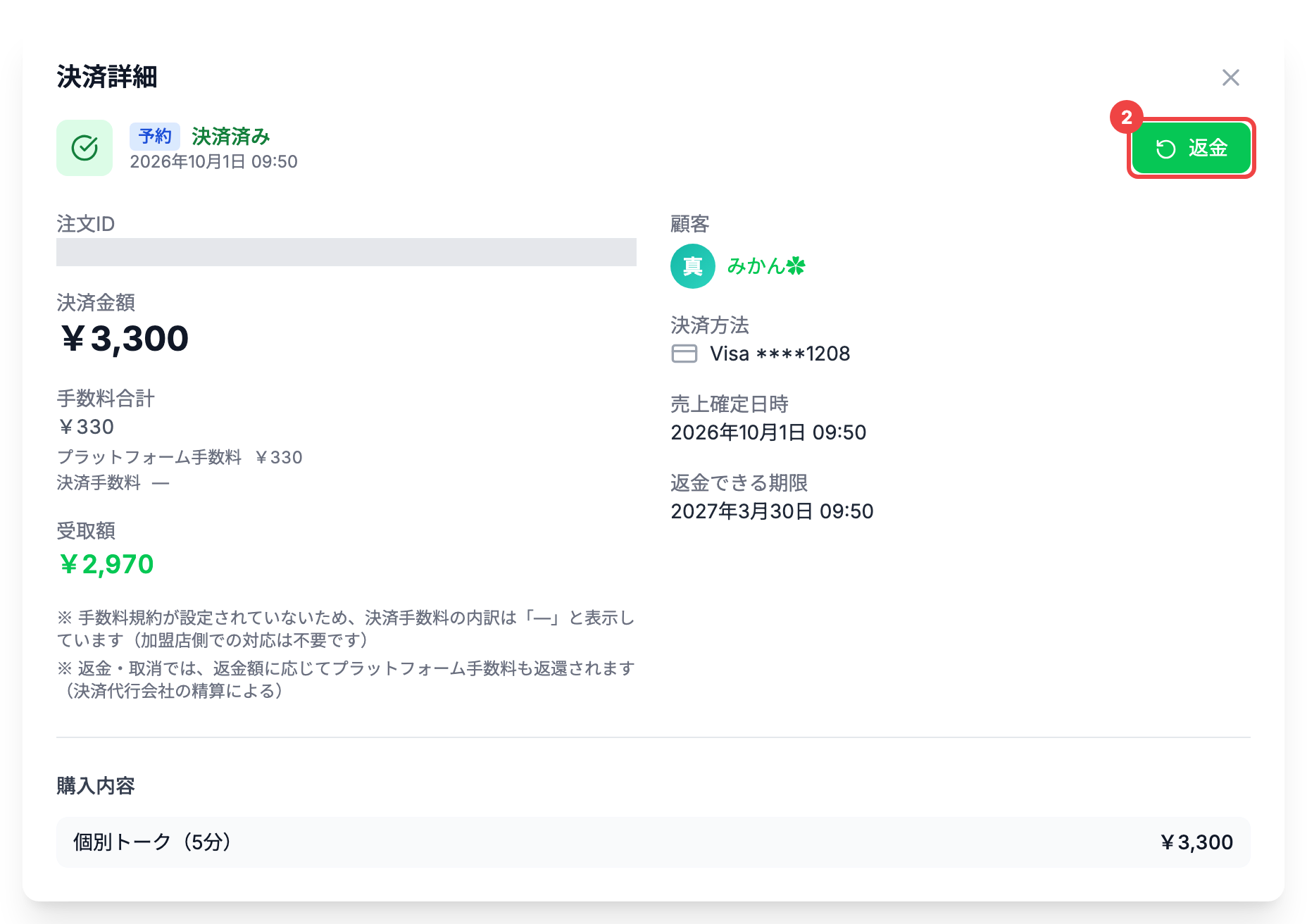
Task: Click the 受取額 label
Action: click(x=86, y=531)
